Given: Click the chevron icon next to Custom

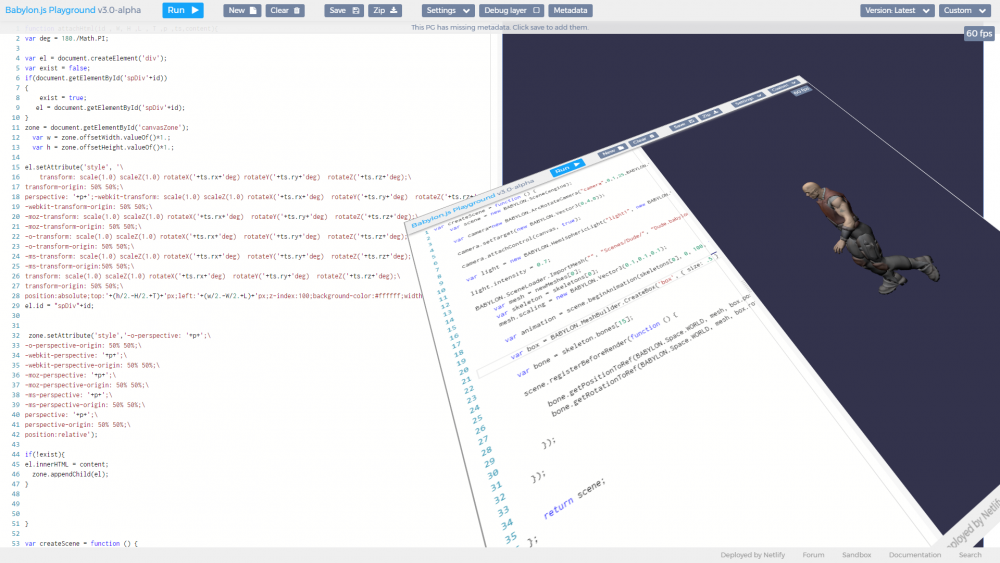Looking at the screenshot, I should pyautogui.click(x=982, y=10).
